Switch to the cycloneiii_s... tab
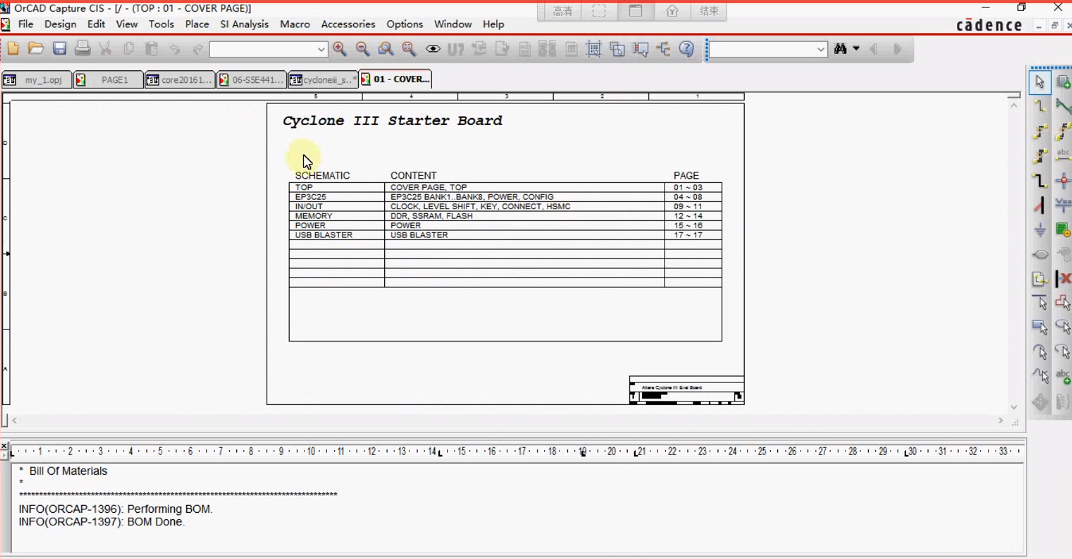This screenshot has height=559, width=1072. point(323,80)
